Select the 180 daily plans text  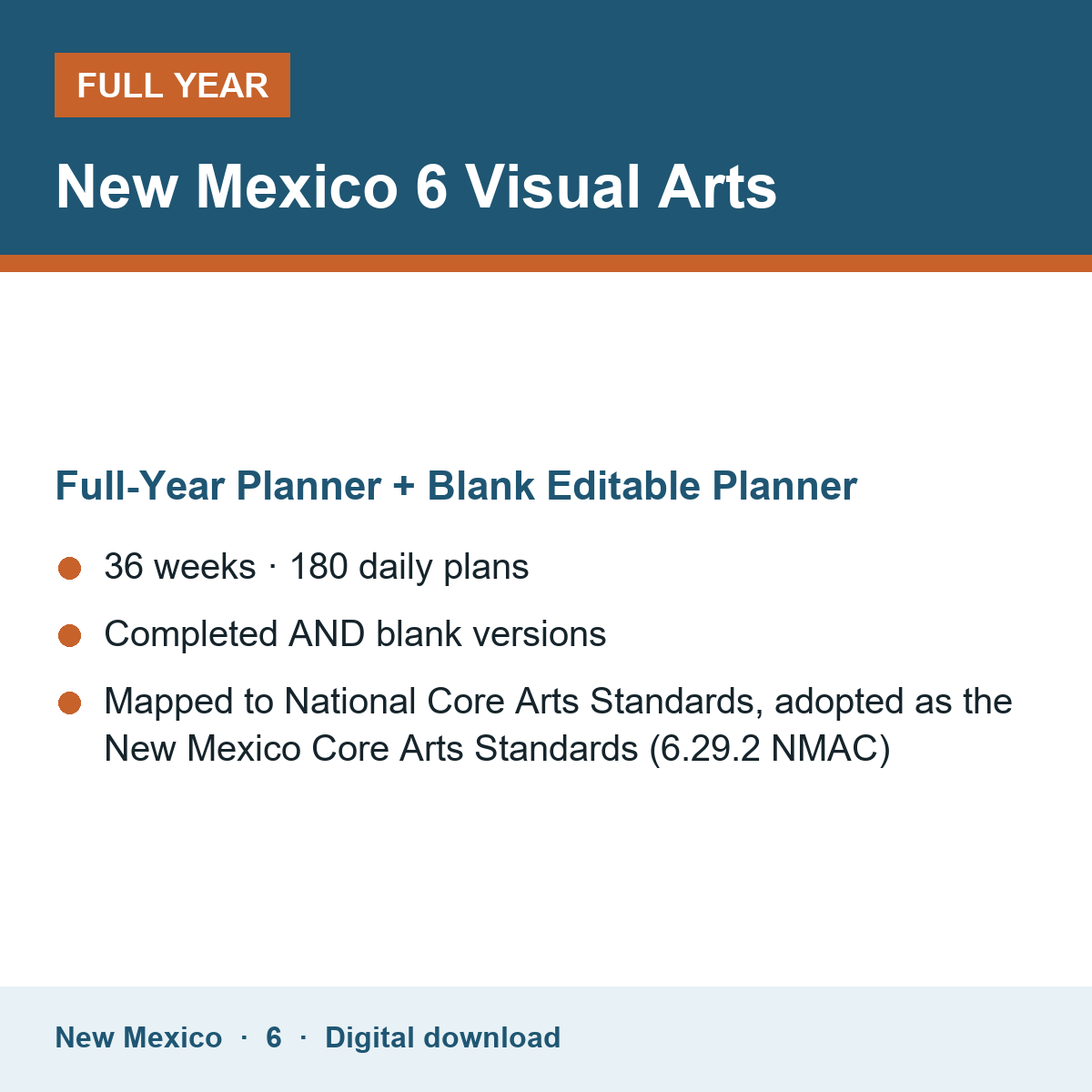click(409, 567)
